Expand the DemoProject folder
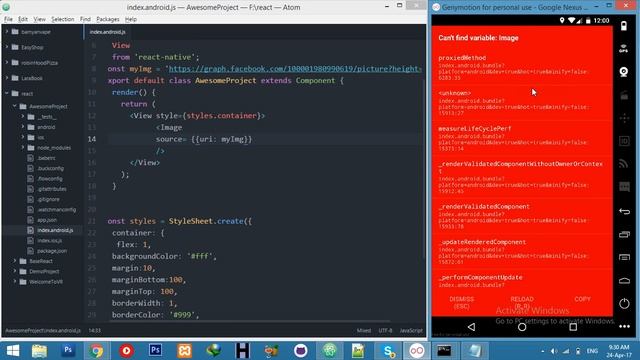The height and width of the screenshot is (360, 640). [x=15, y=271]
